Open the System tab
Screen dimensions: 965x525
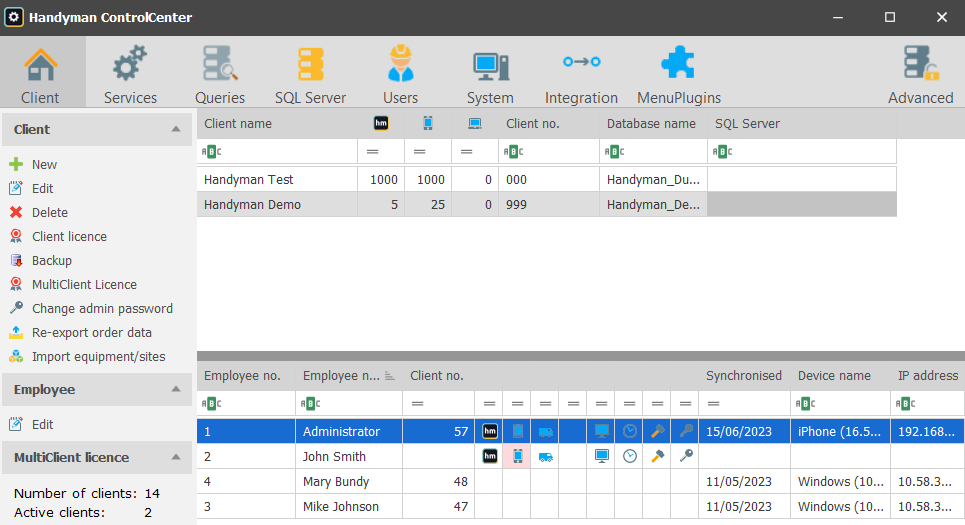(x=490, y=72)
